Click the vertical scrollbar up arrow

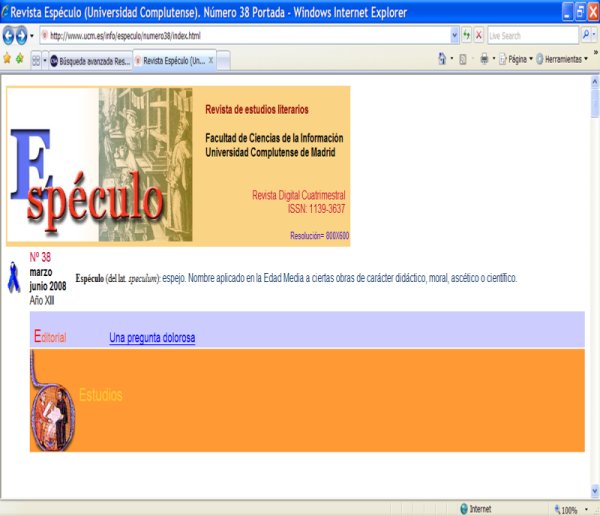[595, 81]
